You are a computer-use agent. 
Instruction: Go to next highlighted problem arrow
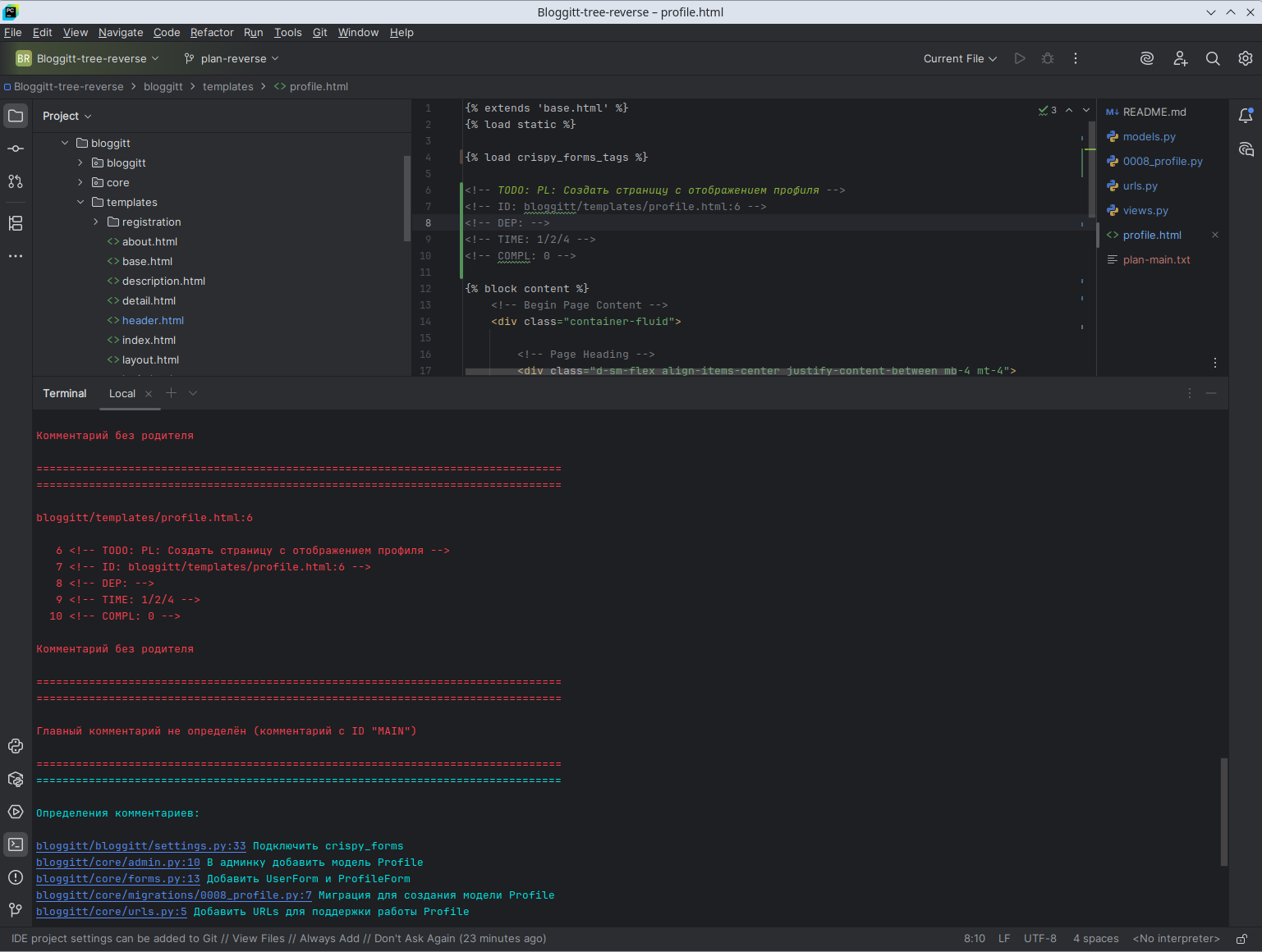click(1086, 110)
